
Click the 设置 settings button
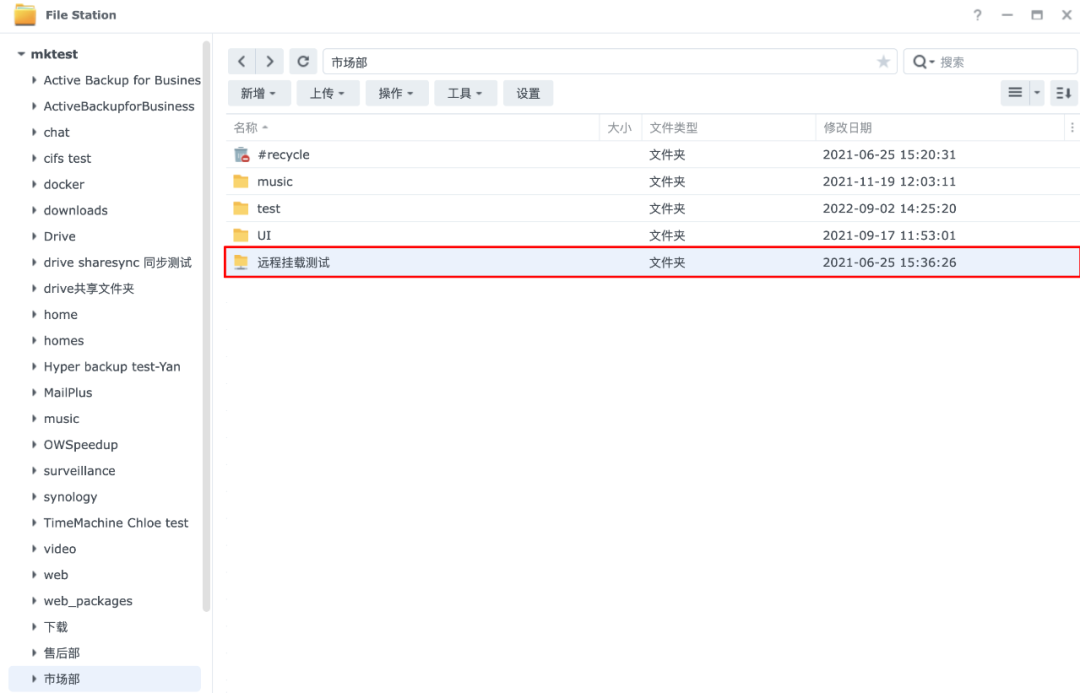(x=528, y=92)
